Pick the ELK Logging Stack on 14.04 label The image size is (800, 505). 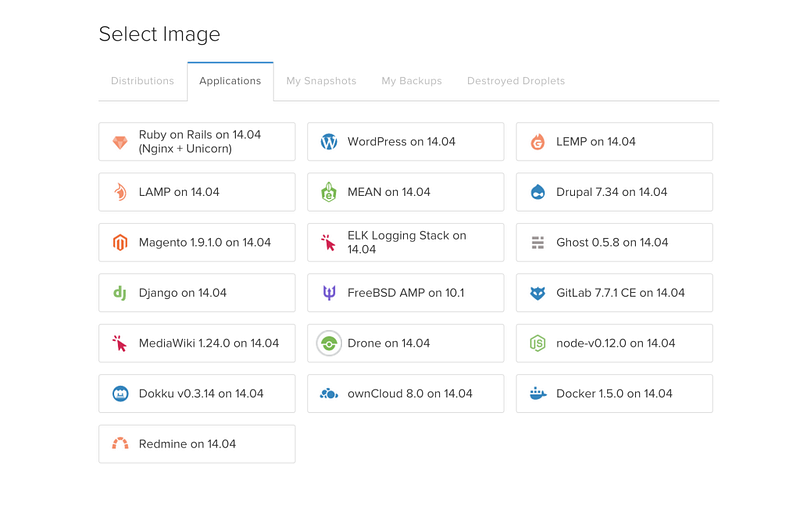coord(407,243)
